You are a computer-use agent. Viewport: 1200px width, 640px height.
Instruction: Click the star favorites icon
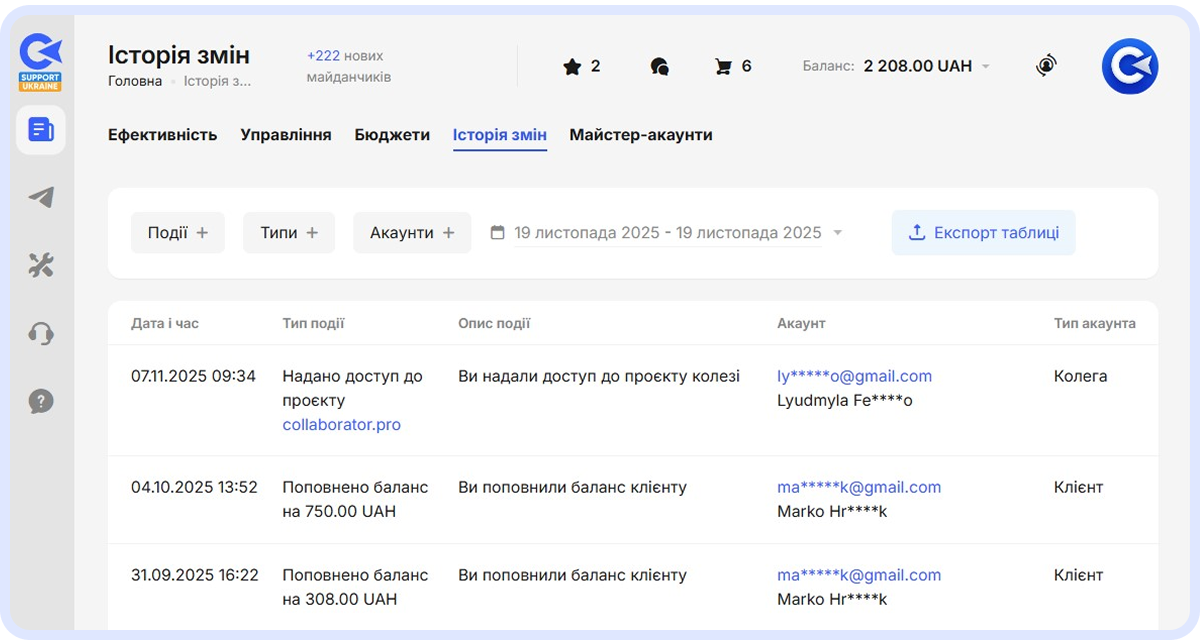pos(572,67)
